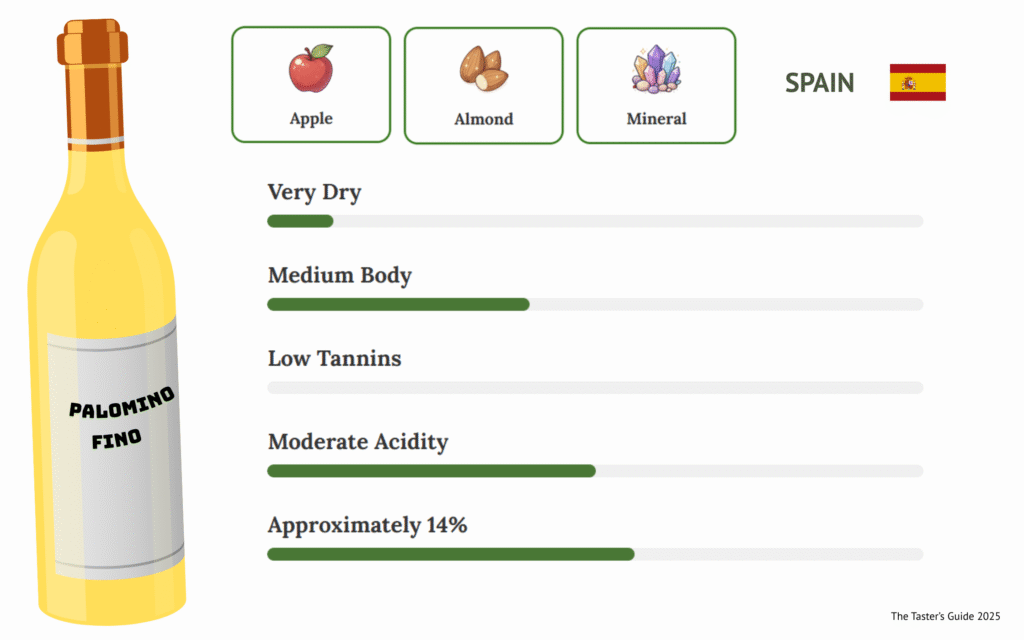
Task: Click the Very Dry heading
Action: 314,193
